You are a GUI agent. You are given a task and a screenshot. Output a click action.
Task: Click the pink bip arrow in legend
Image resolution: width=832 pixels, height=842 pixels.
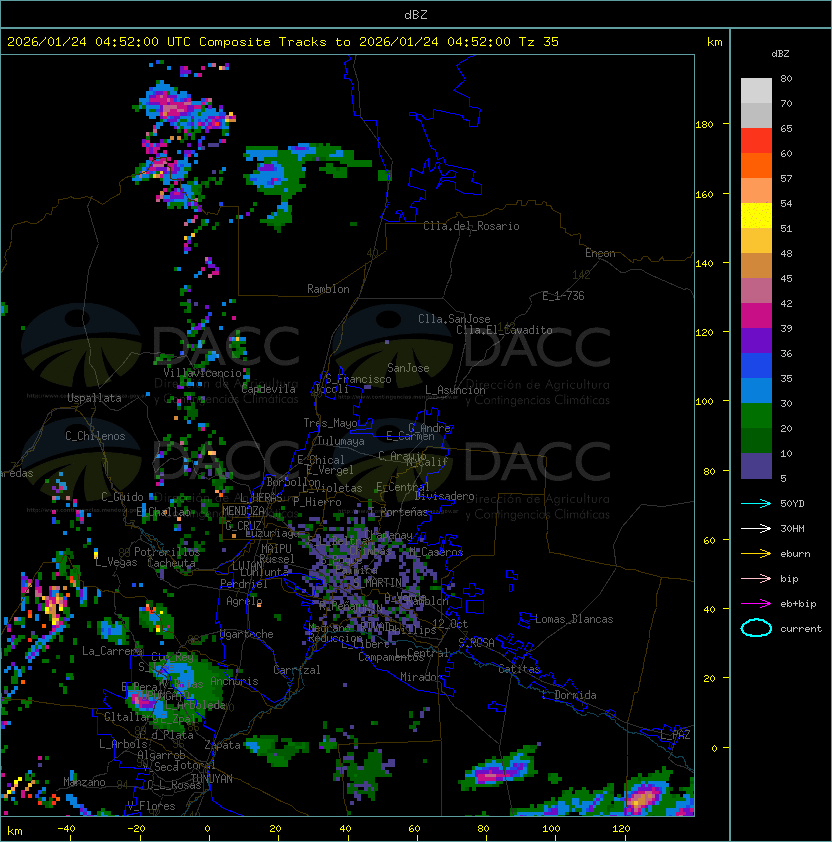click(756, 578)
